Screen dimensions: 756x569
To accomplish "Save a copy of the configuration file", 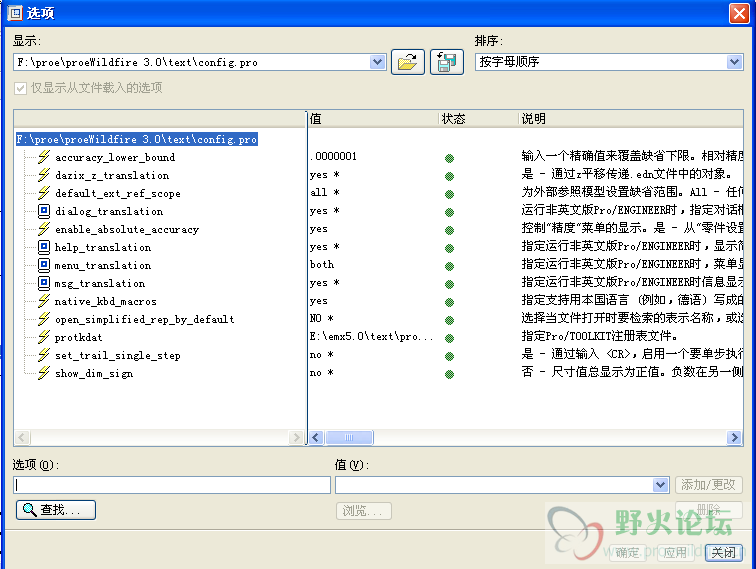I will (x=446, y=62).
